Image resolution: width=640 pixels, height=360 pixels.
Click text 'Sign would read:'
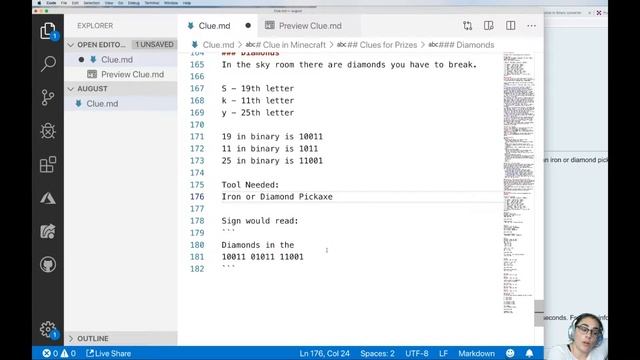[260, 221]
